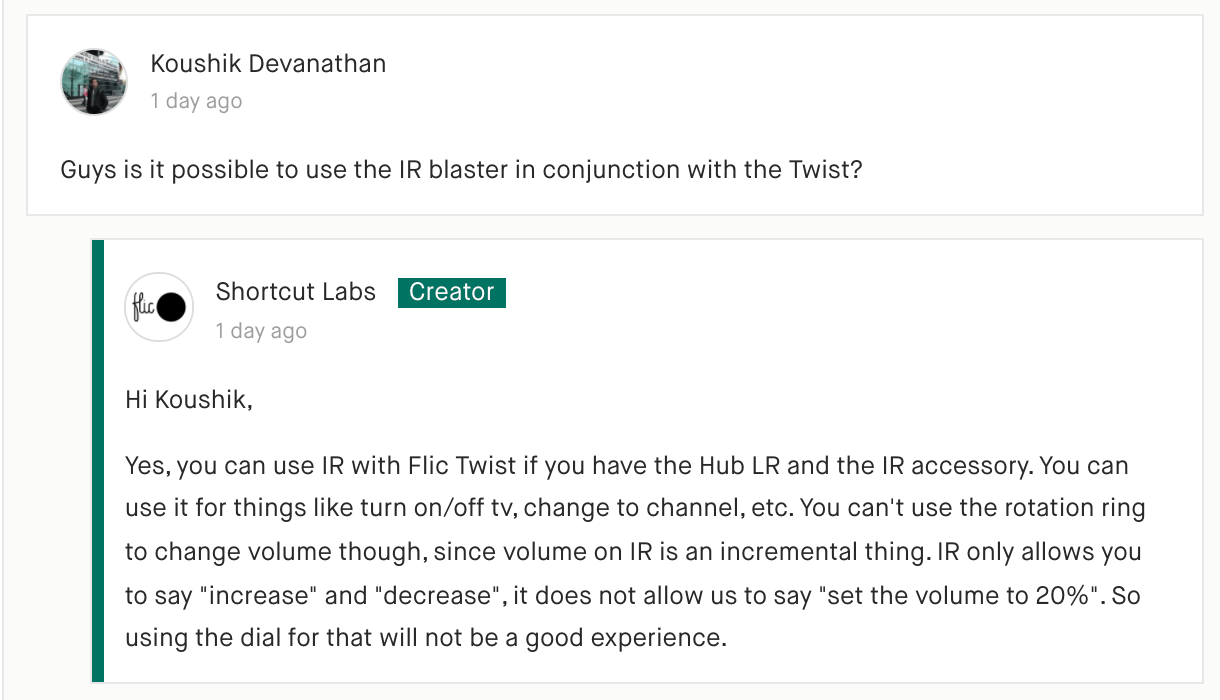Click the green Creator badge
Screen dimensions: 1220x700
(x=452, y=292)
